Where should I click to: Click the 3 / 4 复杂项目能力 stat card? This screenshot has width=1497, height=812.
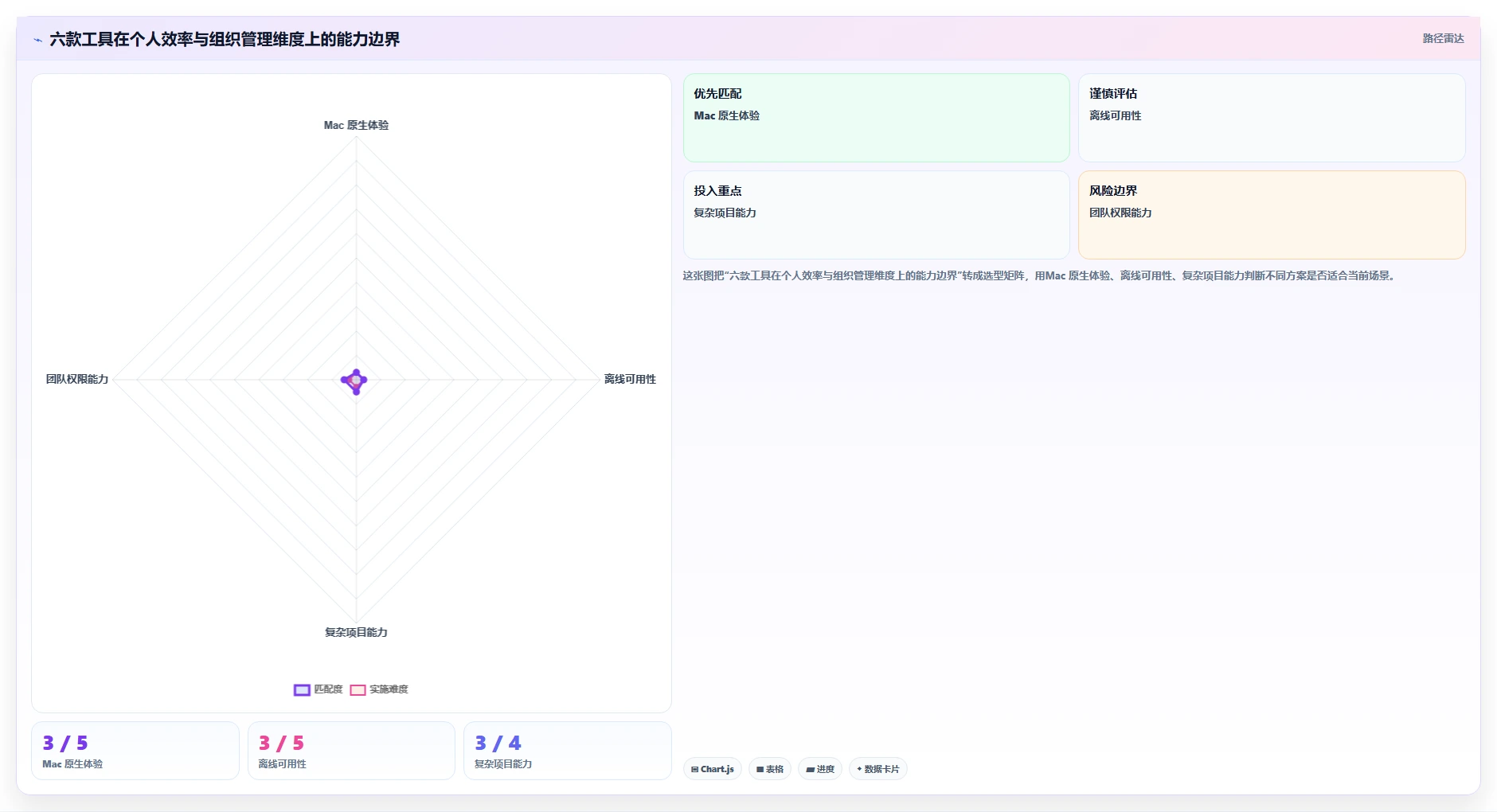coord(568,751)
